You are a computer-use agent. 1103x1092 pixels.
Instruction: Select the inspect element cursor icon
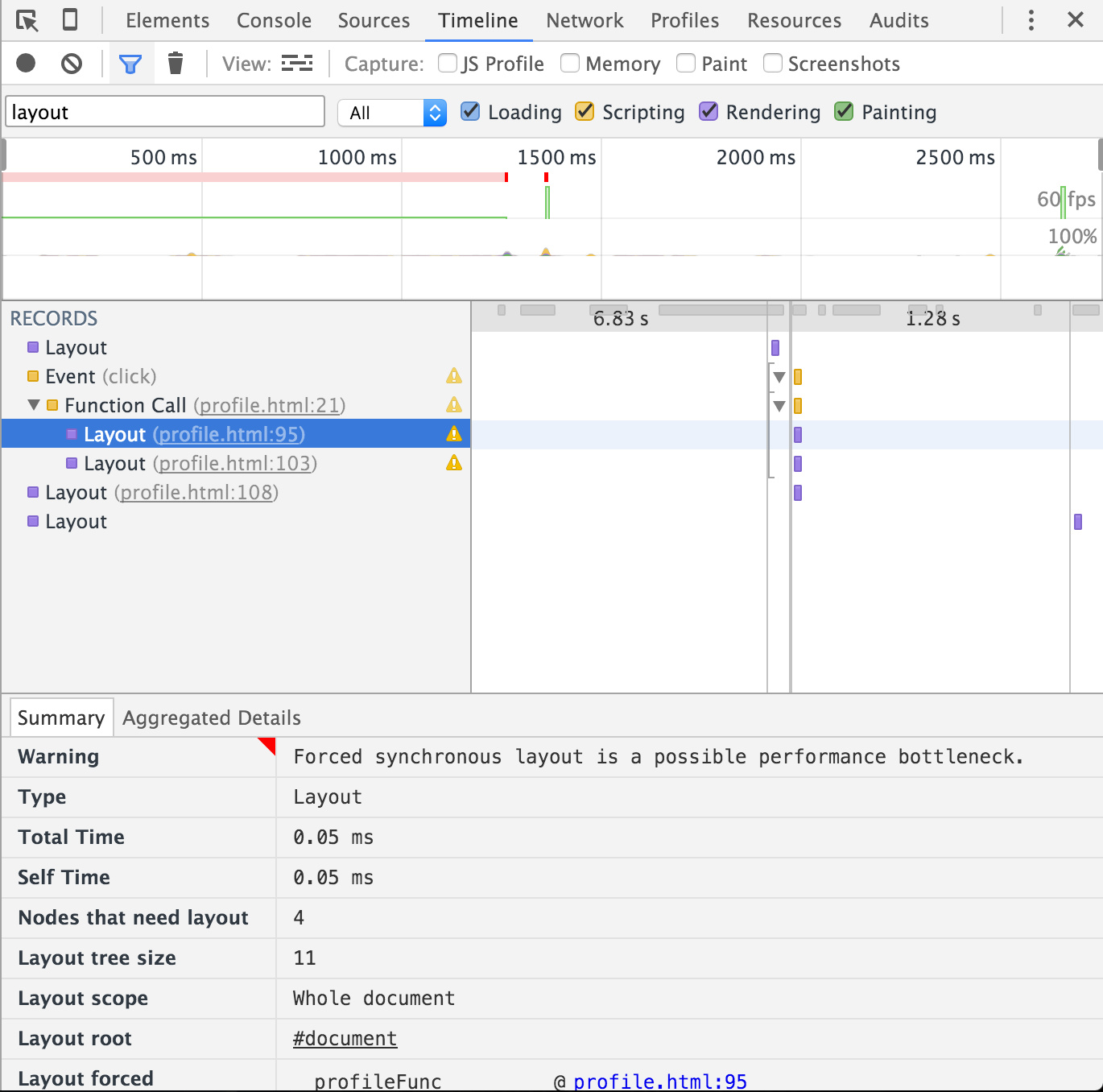coord(27,20)
